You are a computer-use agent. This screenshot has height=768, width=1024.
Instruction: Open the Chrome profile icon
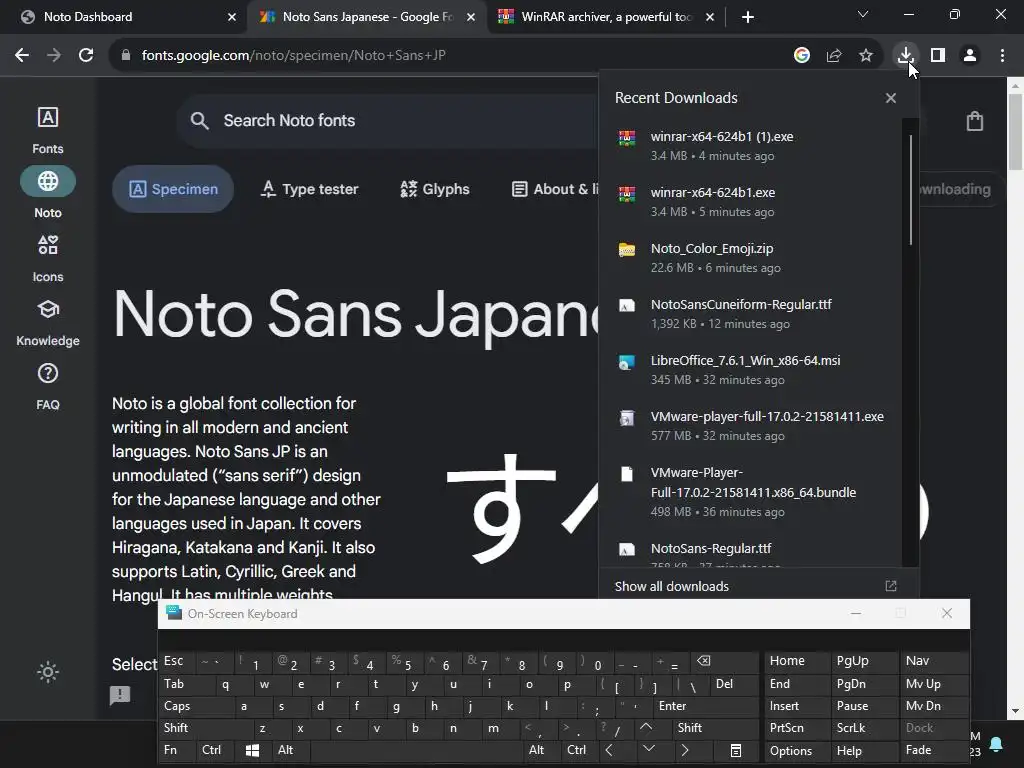970,56
